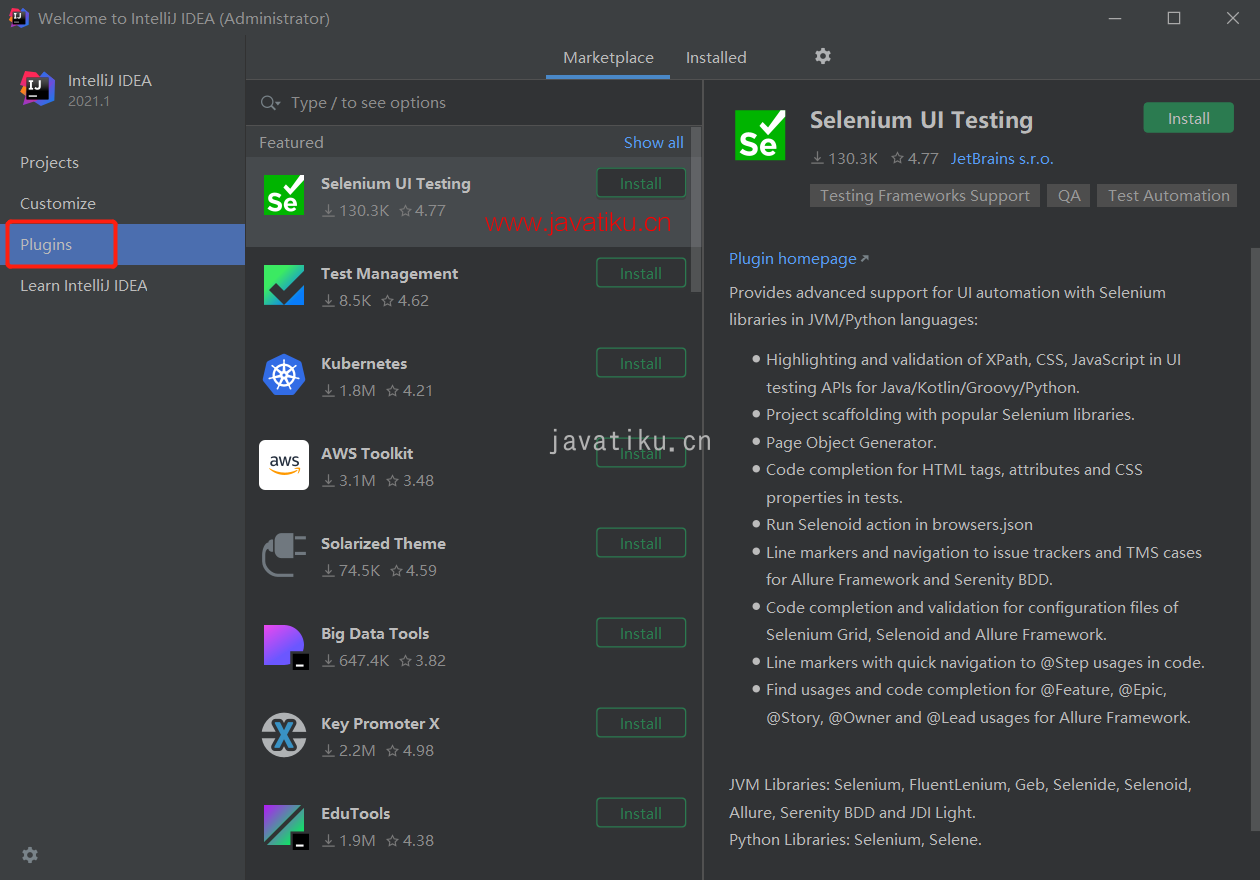The image size is (1260, 880).
Task: Show all featured plugins
Action: click(x=654, y=142)
